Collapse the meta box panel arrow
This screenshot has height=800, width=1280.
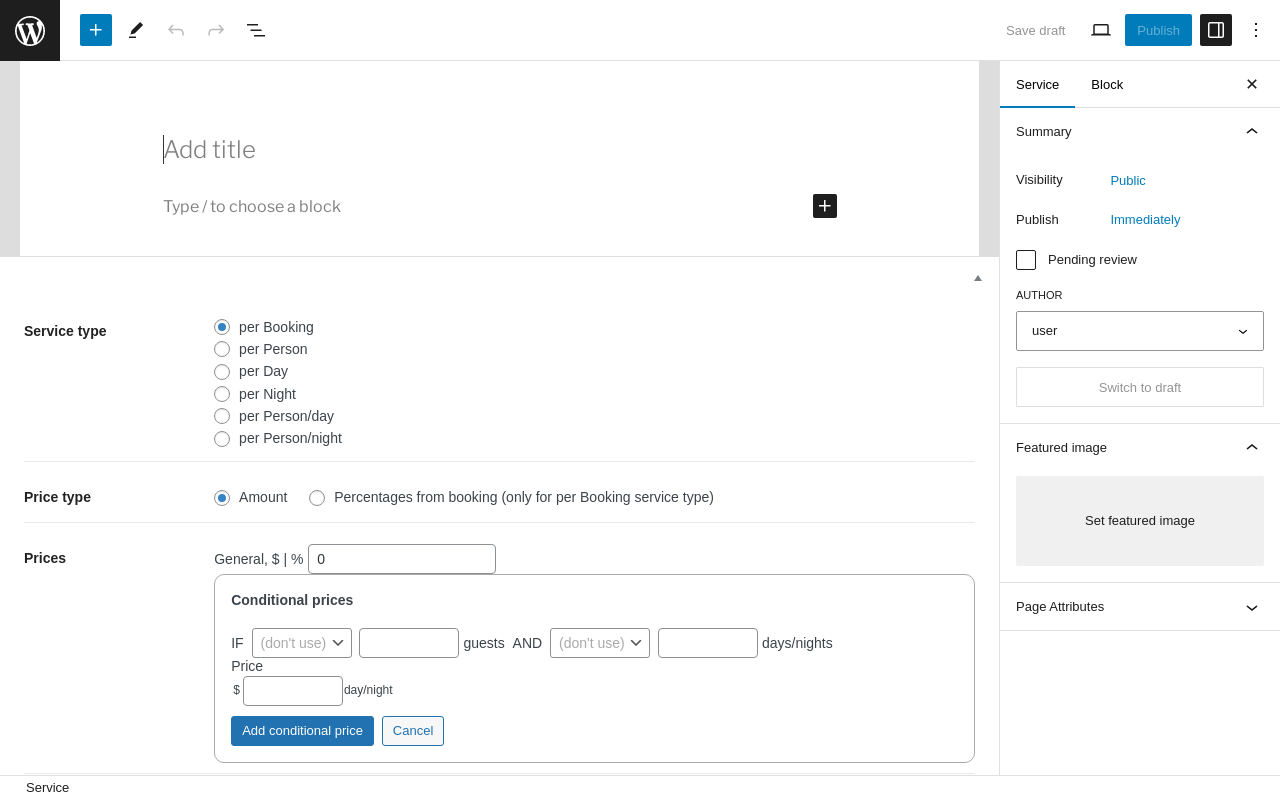coord(978,278)
